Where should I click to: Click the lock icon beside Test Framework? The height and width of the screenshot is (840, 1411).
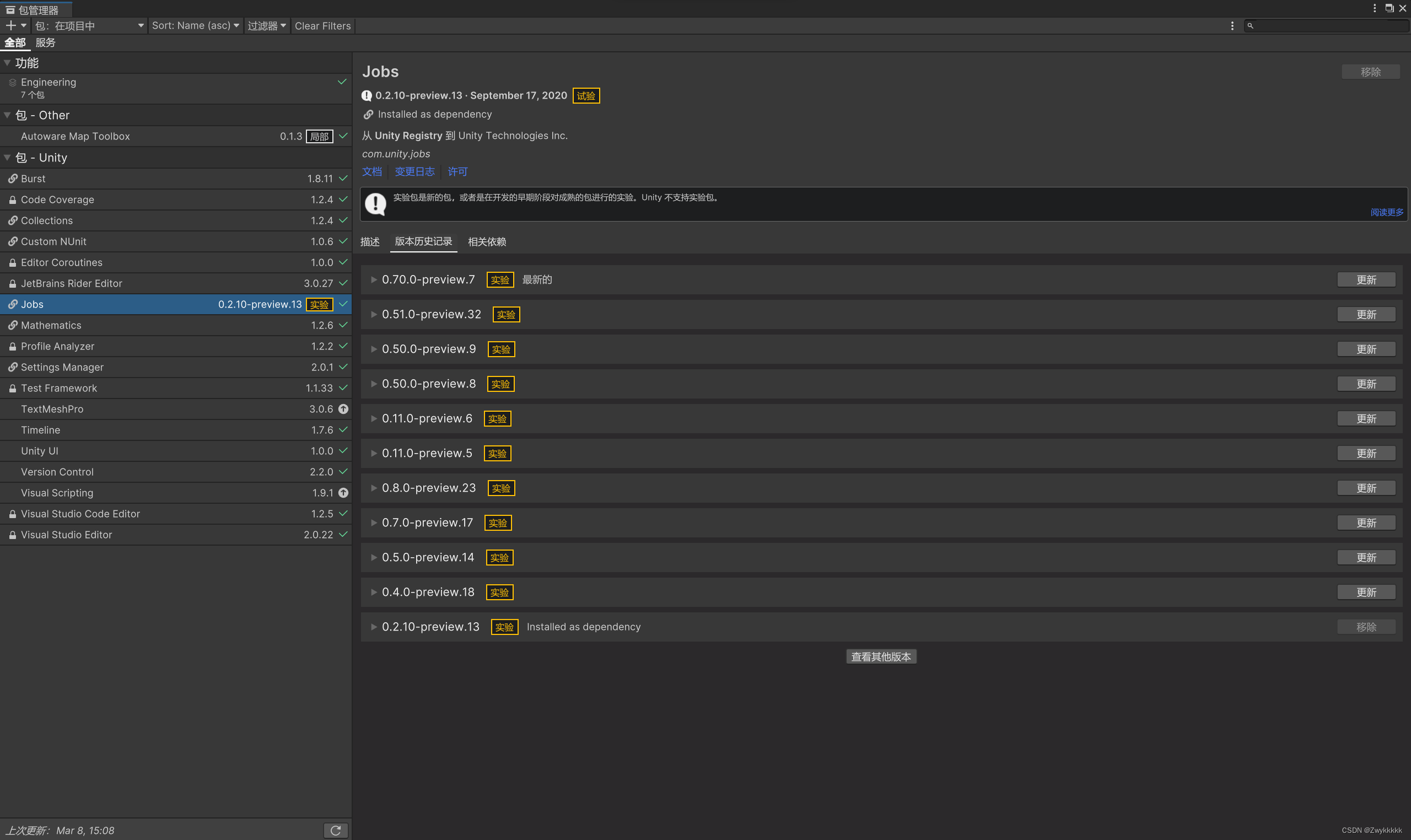pyautogui.click(x=13, y=387)
